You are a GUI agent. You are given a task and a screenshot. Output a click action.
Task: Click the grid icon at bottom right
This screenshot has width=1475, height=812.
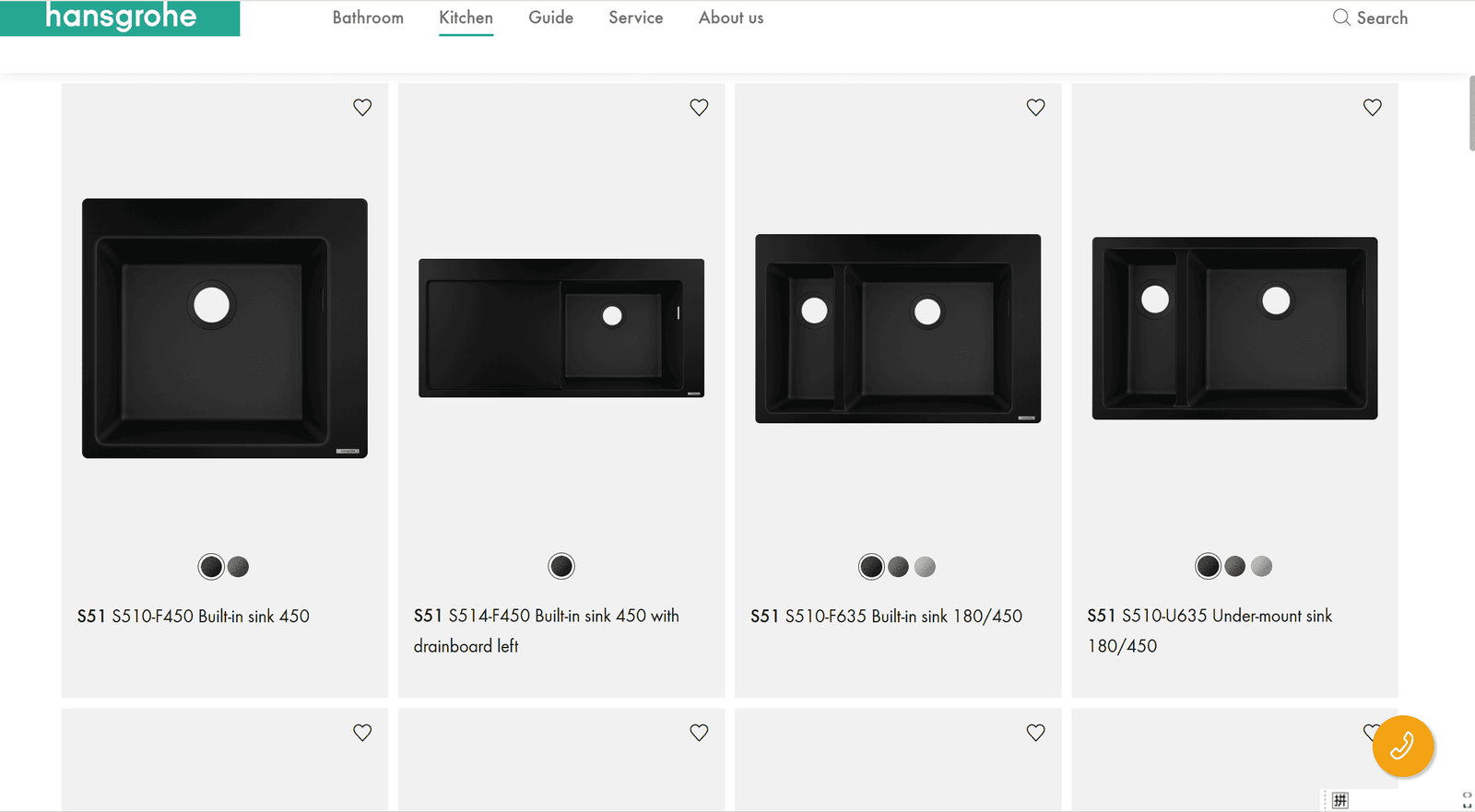click(1340, 800)
